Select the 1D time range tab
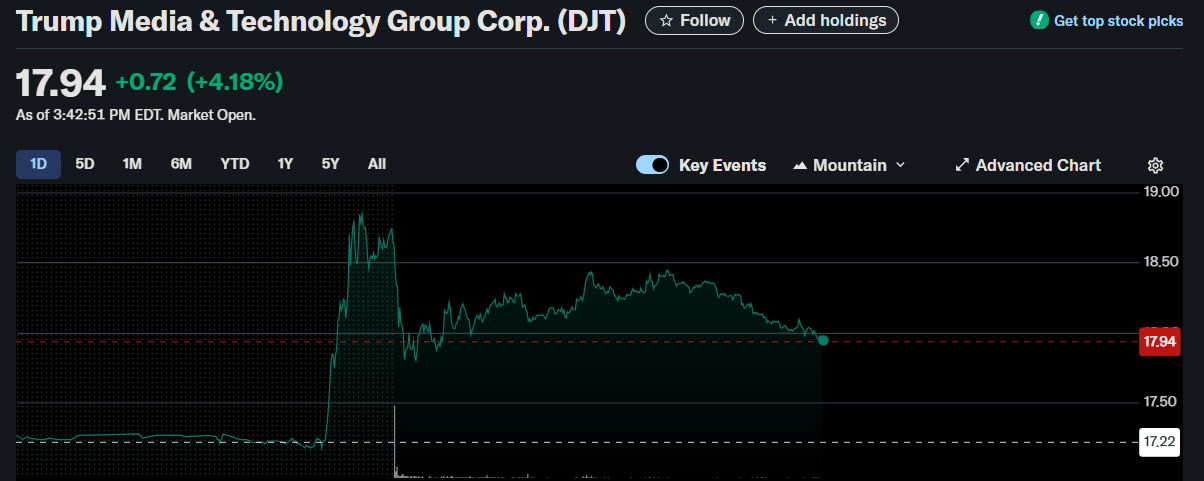This screenshot has height=481, width=1204. coord(38,164)
